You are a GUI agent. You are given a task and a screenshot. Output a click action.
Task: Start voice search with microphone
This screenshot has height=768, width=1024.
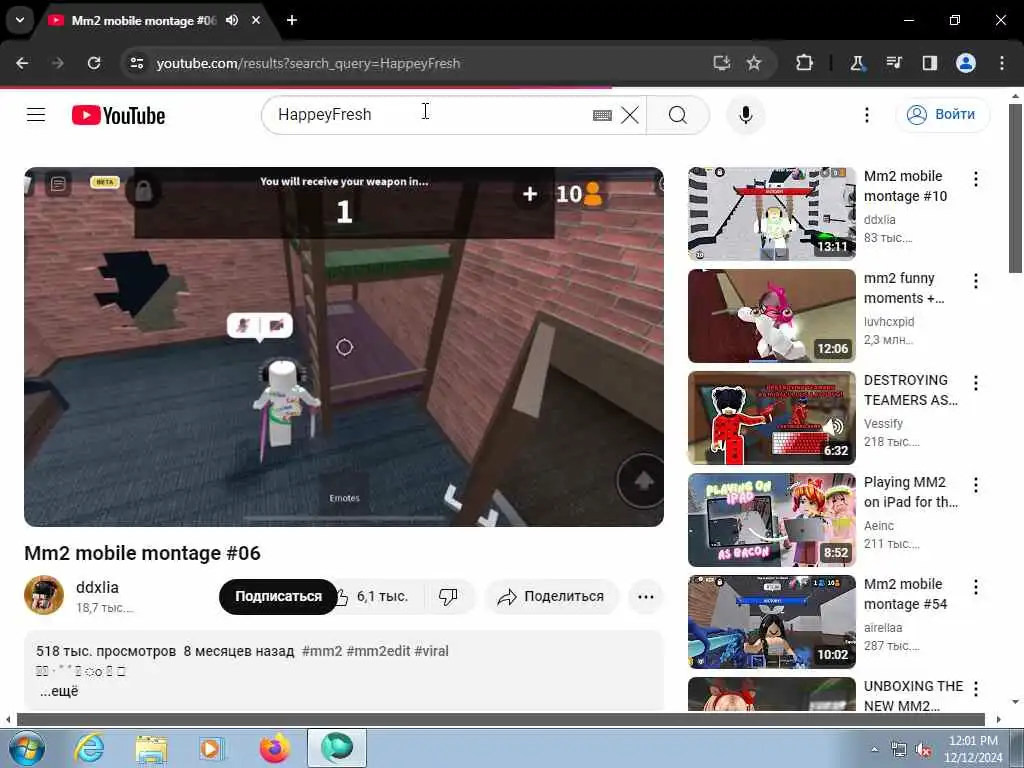745,116
